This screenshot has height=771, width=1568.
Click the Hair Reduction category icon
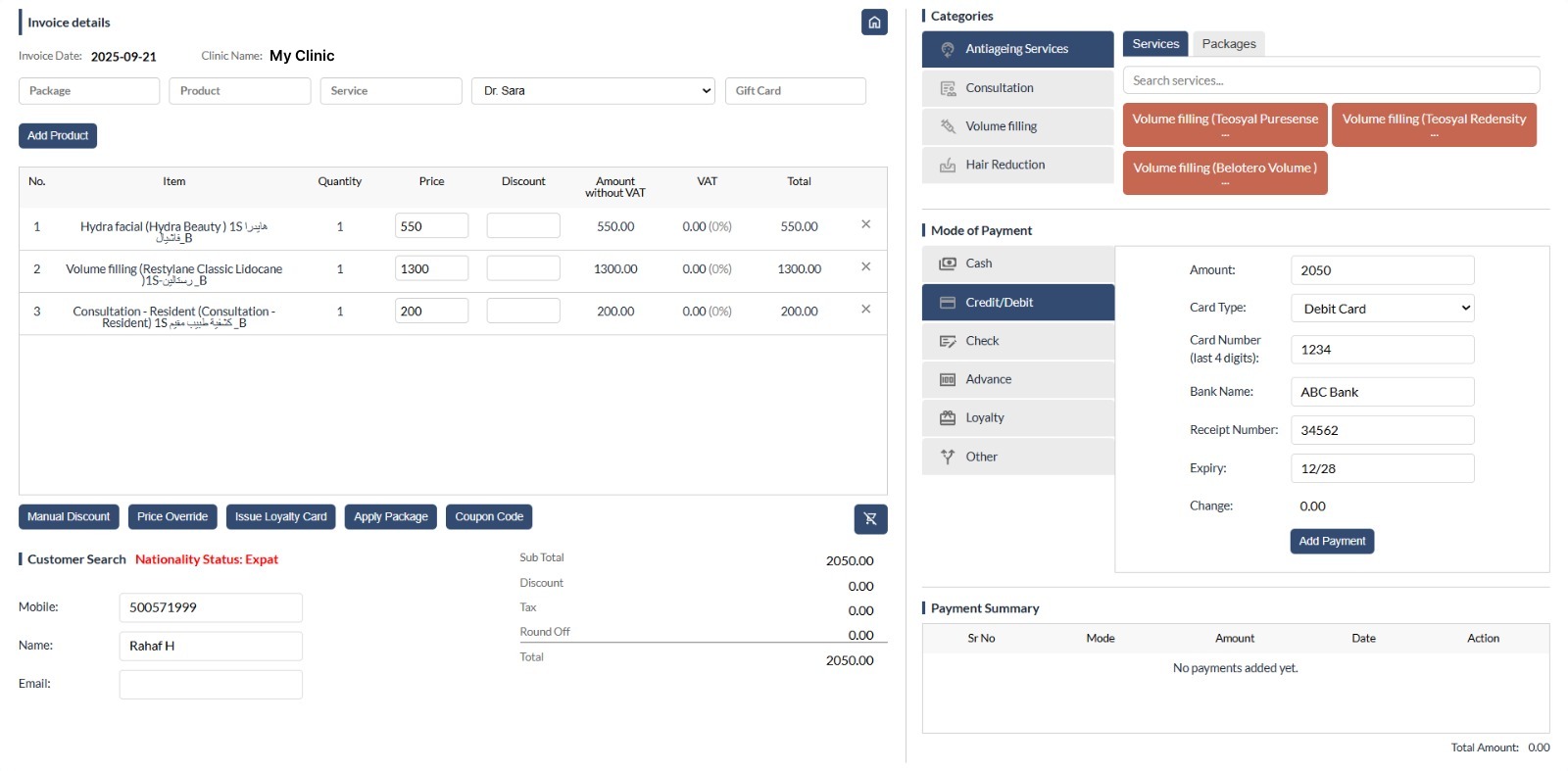(948, 165)
